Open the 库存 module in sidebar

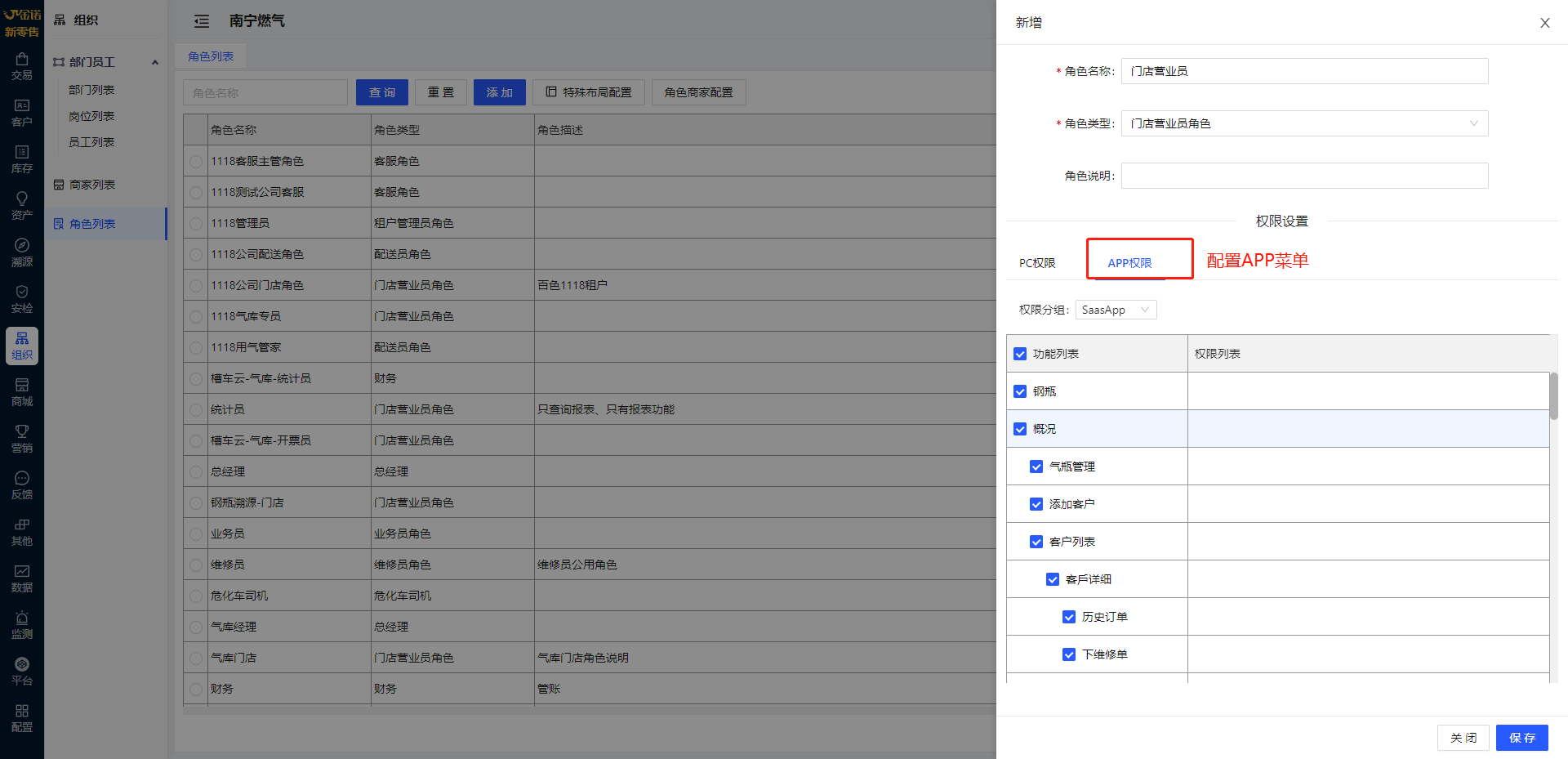click(22, 160)
